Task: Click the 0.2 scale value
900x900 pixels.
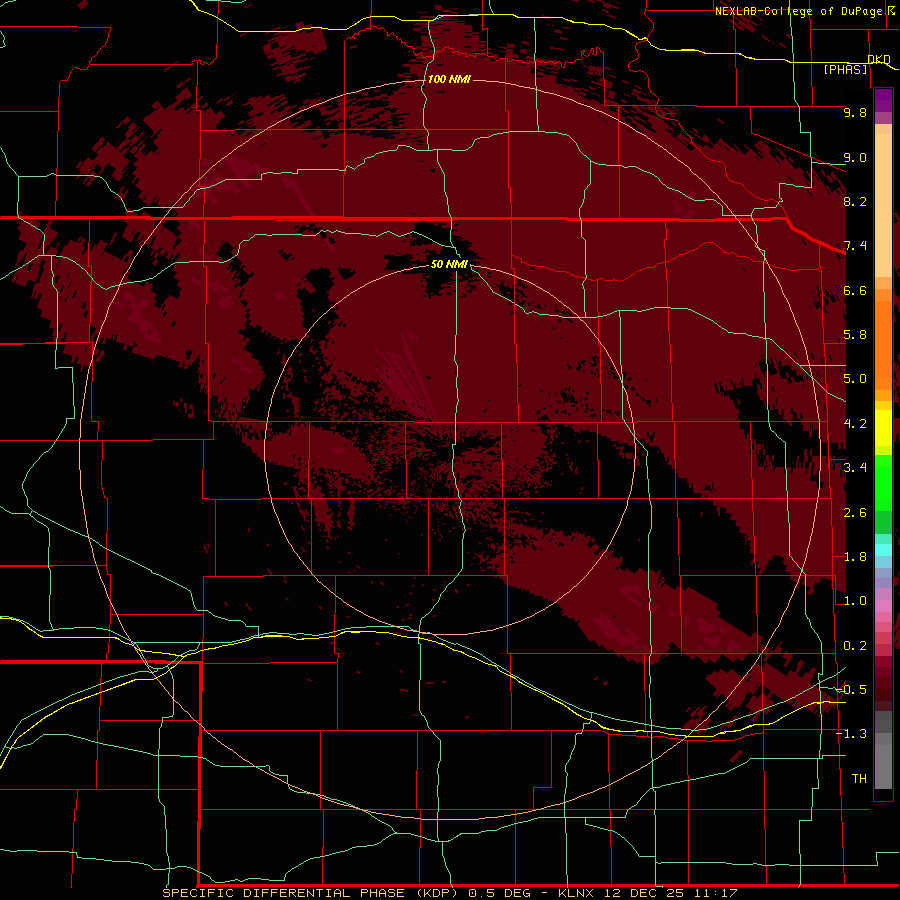Action: click(855, 646)
